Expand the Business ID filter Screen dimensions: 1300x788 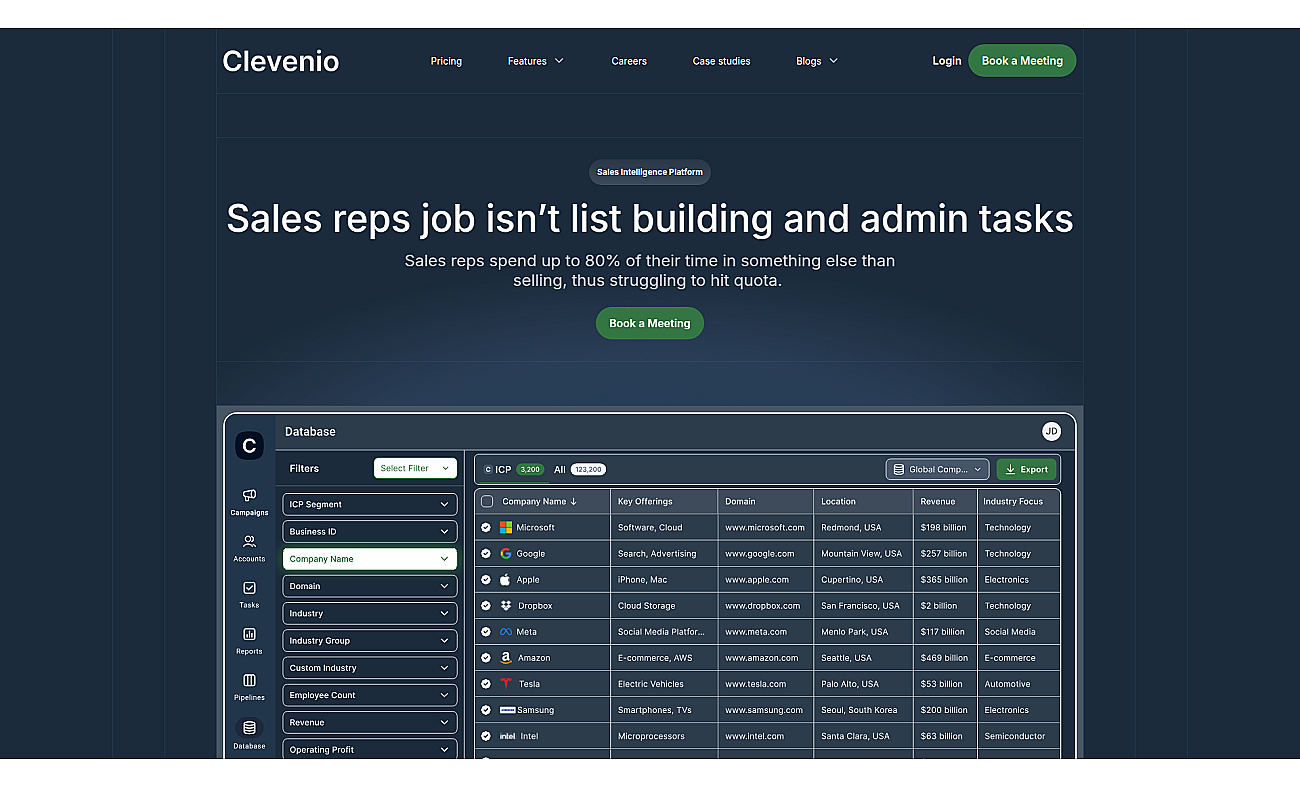point(370,531)
